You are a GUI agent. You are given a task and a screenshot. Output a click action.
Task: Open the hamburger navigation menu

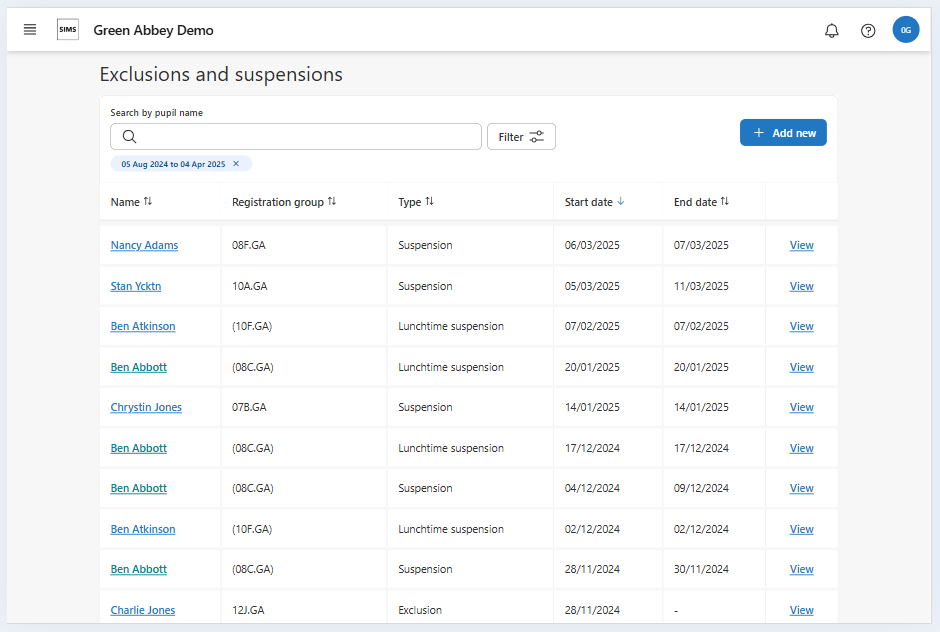(x=30, y=30)
